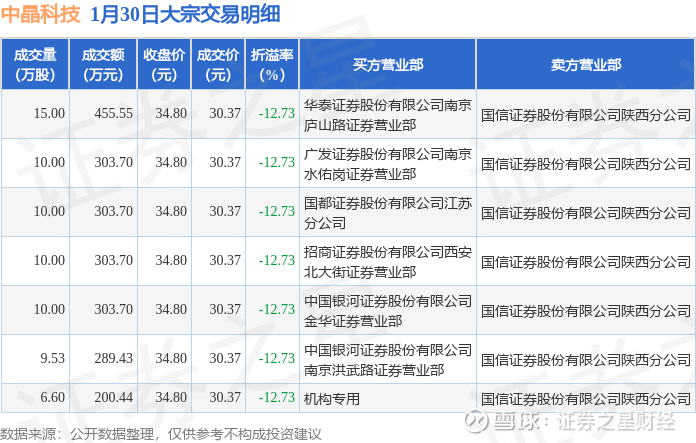
Task: Click seller 国信证券陕西分公司 in the 289.43 row
Action: [585, 359]
